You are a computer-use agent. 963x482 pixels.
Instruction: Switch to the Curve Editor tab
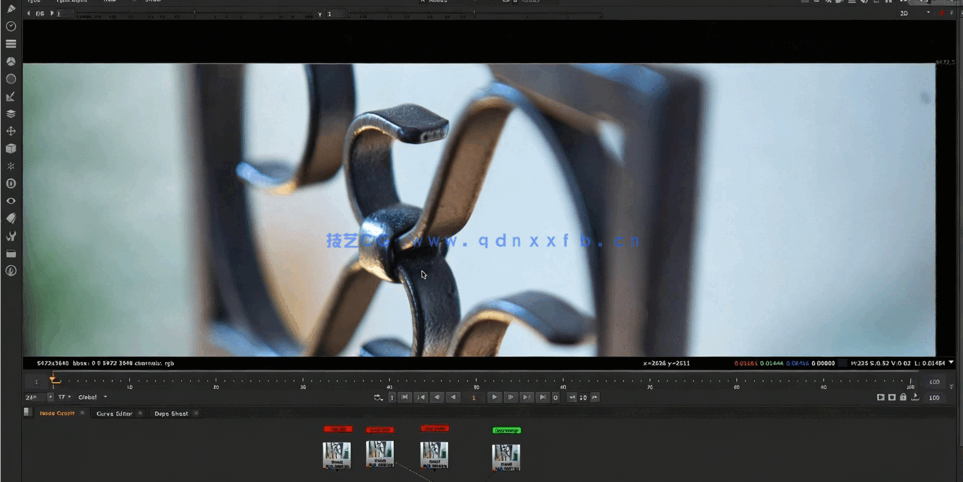point(114,413)
